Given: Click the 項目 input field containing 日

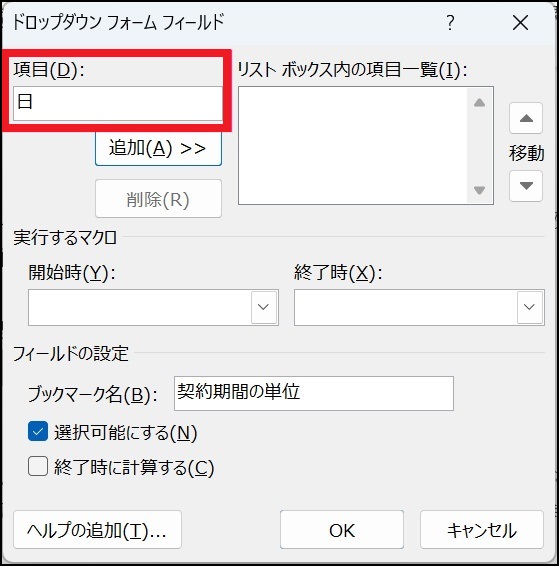Looking at the screenshot, I should tap(118, 103).
